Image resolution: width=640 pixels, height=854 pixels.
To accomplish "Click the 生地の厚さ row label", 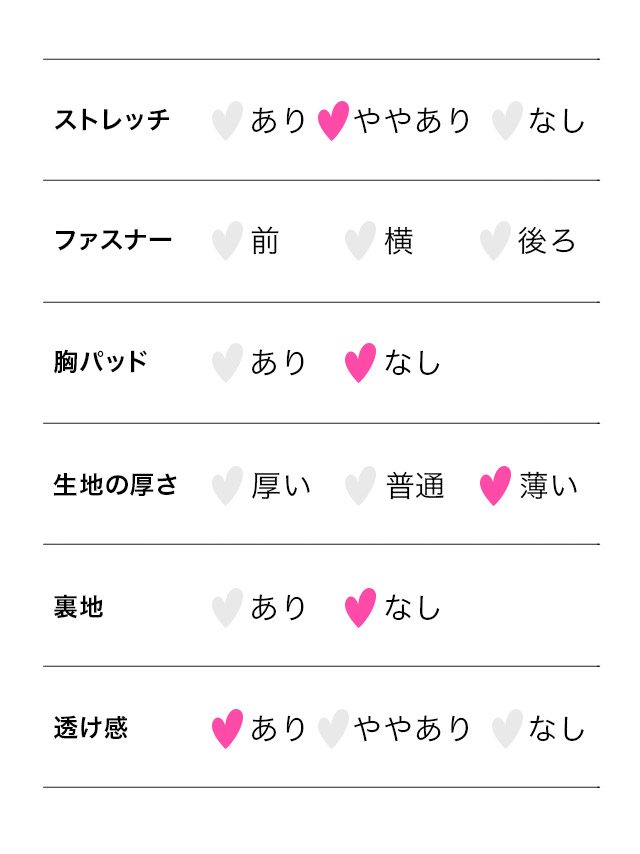I will (x=115, y=486).
